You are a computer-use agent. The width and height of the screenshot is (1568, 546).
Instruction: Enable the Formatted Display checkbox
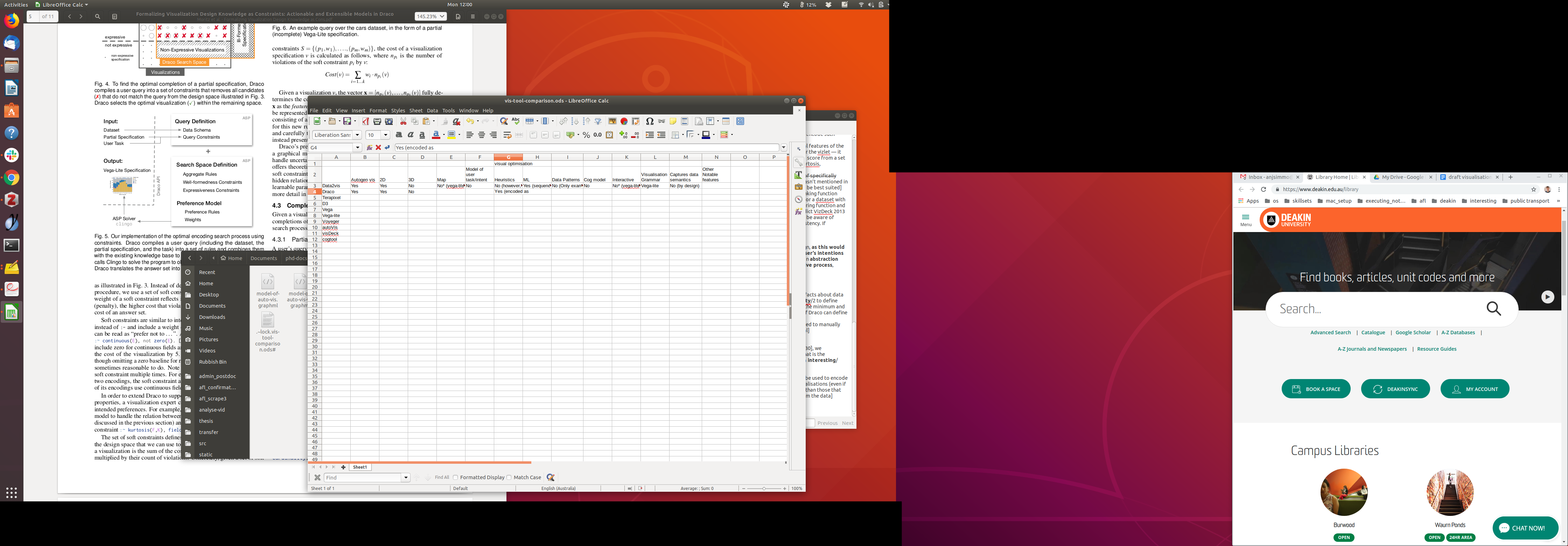click(455, 477)
